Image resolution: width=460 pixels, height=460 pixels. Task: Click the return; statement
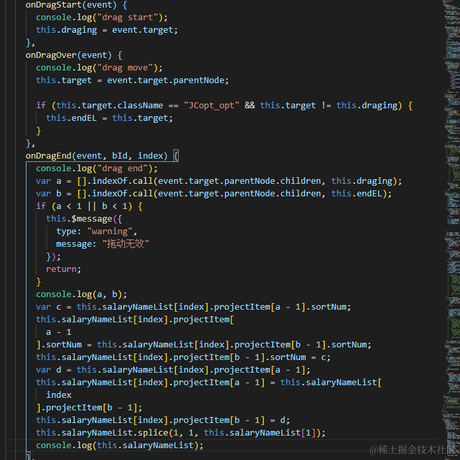pos(63,269)
